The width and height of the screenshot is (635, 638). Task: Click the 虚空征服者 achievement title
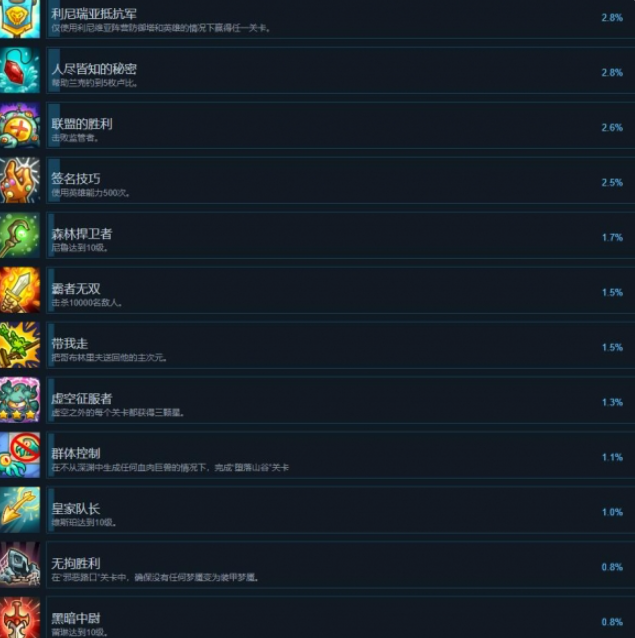click(82, 398)
